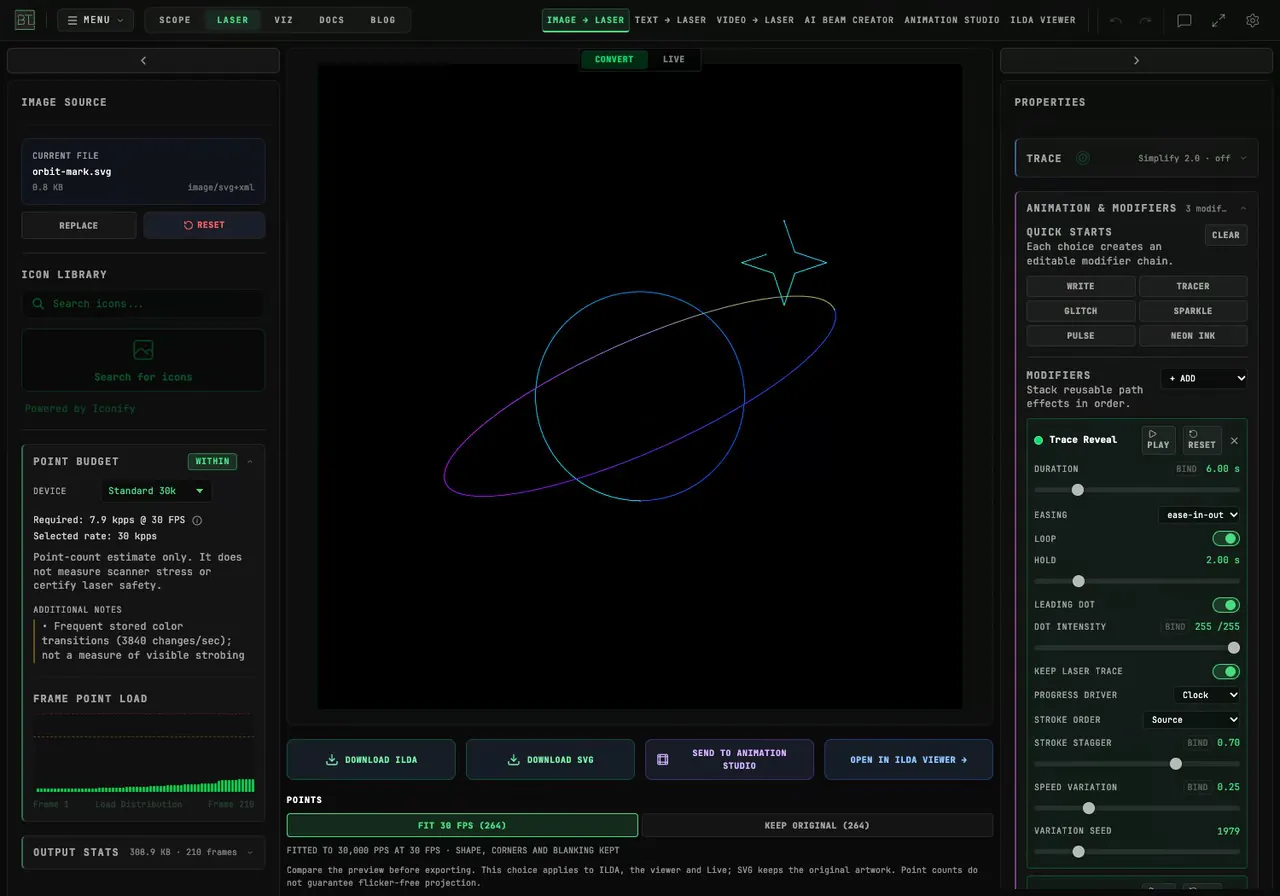Toggle the Keep Laser Trace switch
Image resolution: width=1280 pixels, height=896 pixels.
(x=1226, y=672)
